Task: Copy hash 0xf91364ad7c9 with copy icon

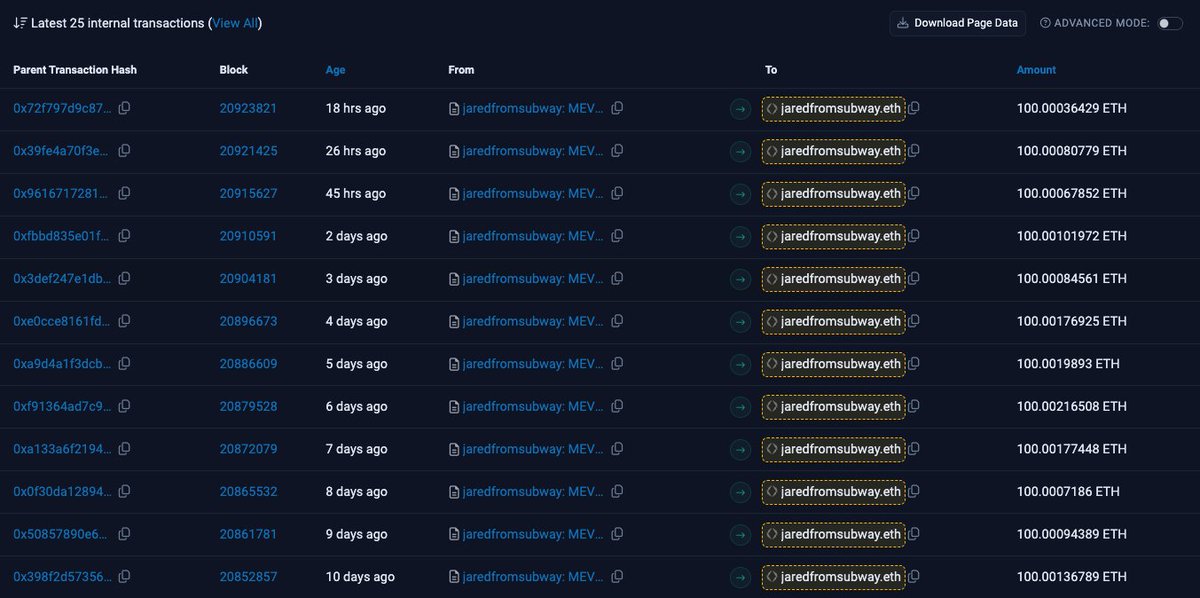Action: 124,407
